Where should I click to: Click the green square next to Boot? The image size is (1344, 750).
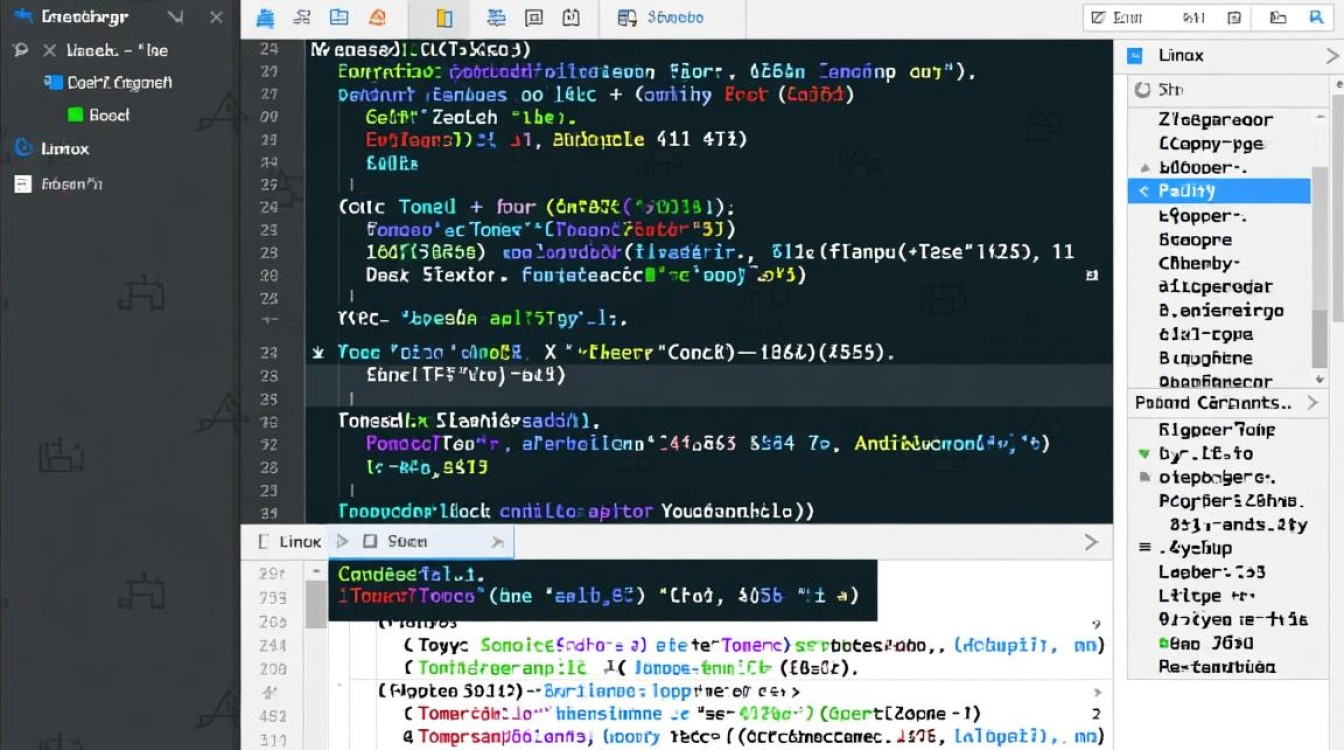click(75, 115)
